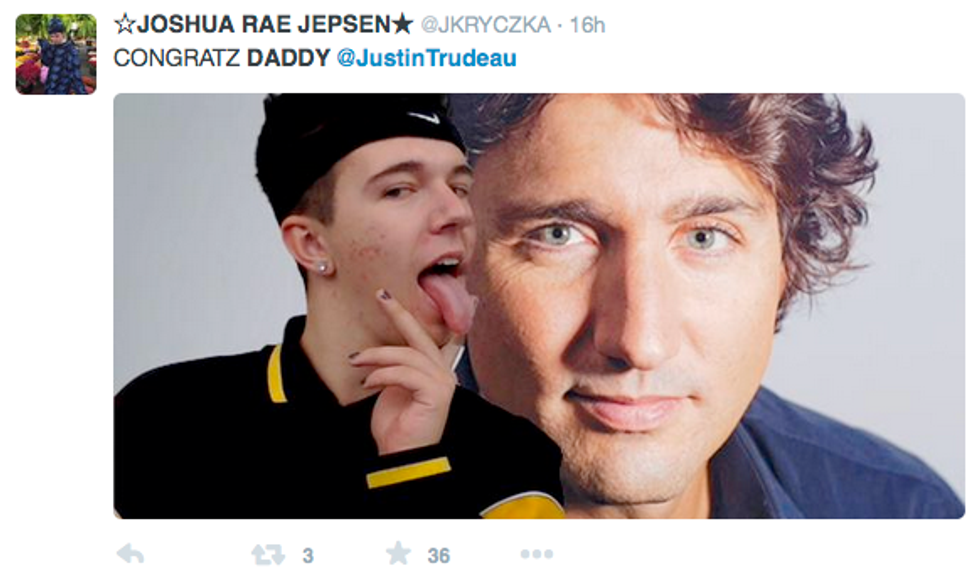Click the reply arrow icon
This screenshot has width=980, height=588.
pyautogui.click(x=130, y=554)
